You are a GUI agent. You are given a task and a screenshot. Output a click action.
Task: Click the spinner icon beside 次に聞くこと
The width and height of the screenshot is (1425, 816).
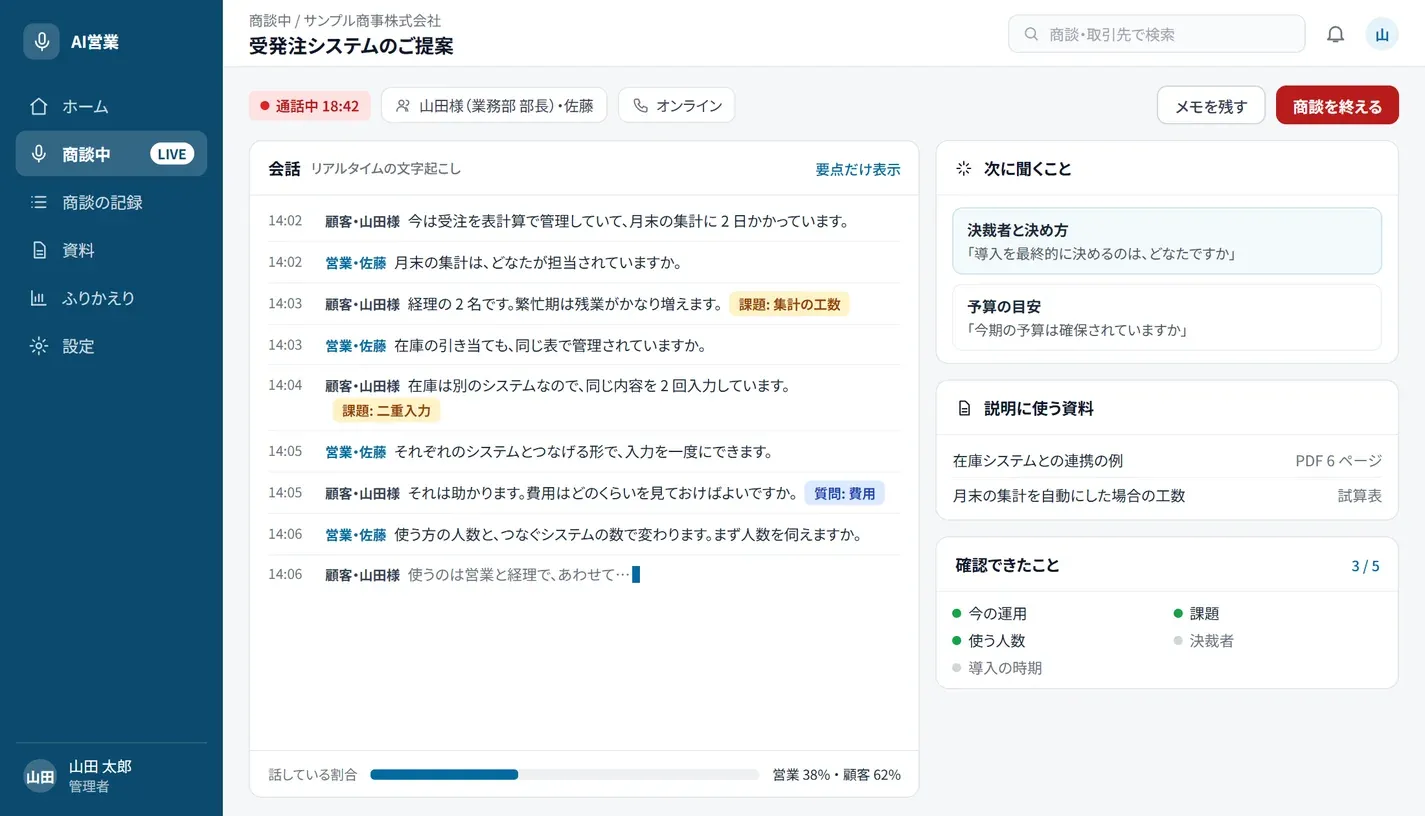[x=964, y=169]
